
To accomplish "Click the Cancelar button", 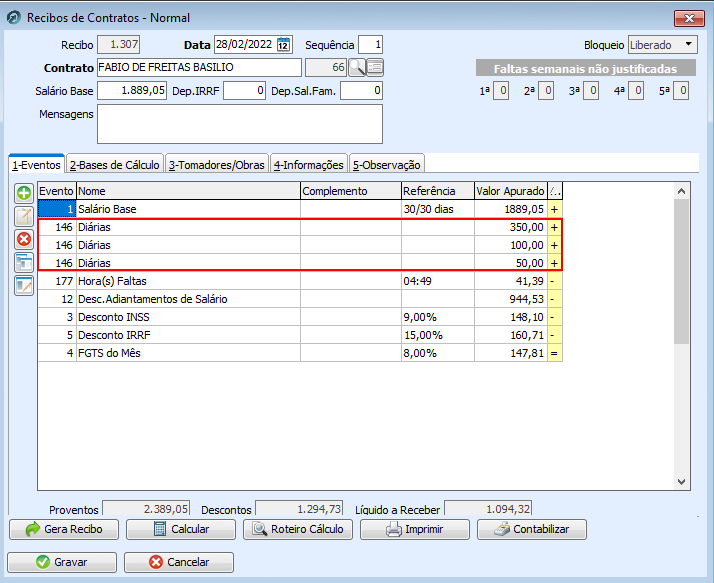I will tap(179, 562).
